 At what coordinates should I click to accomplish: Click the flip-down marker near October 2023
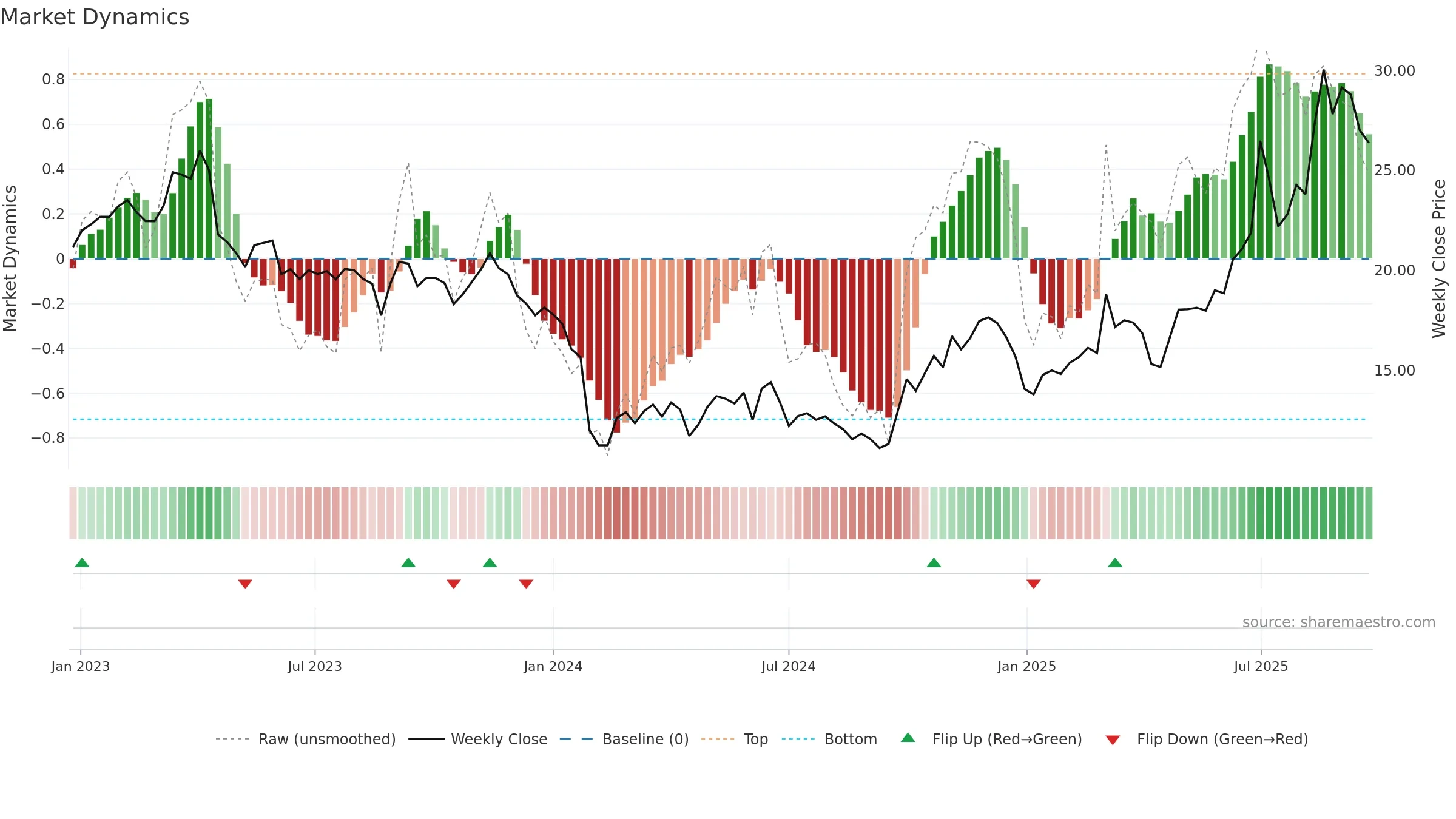[x=454, y=584]
